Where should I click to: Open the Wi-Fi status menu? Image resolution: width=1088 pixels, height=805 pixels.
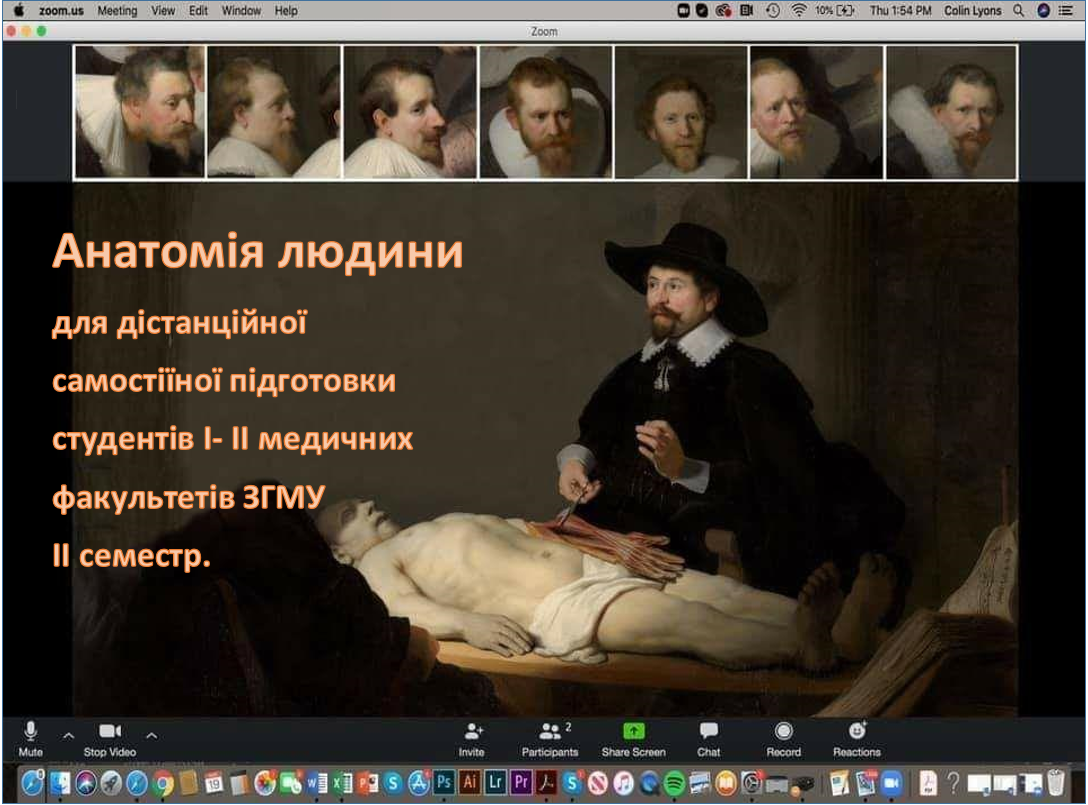tap(799, 10)
